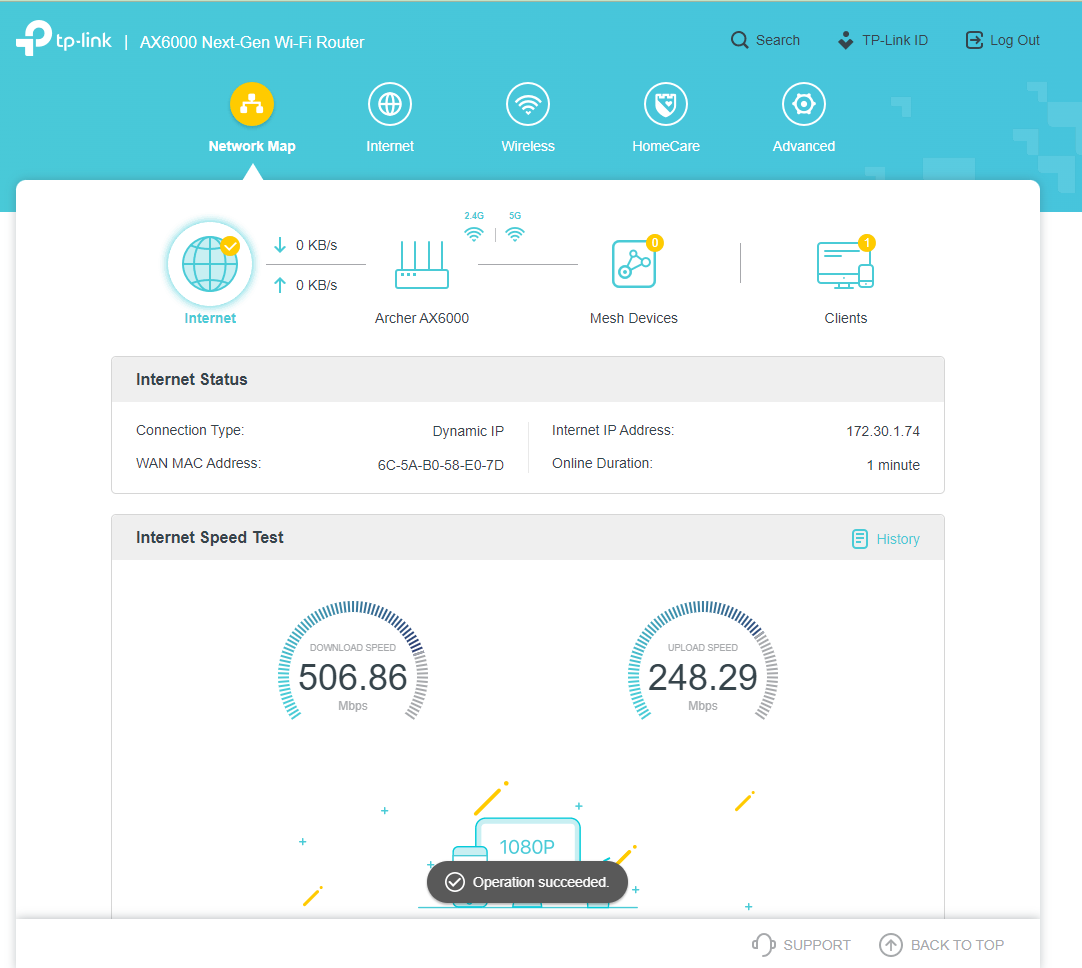
Task: Select the Internet globe in network map
Action: coord(210,264)
